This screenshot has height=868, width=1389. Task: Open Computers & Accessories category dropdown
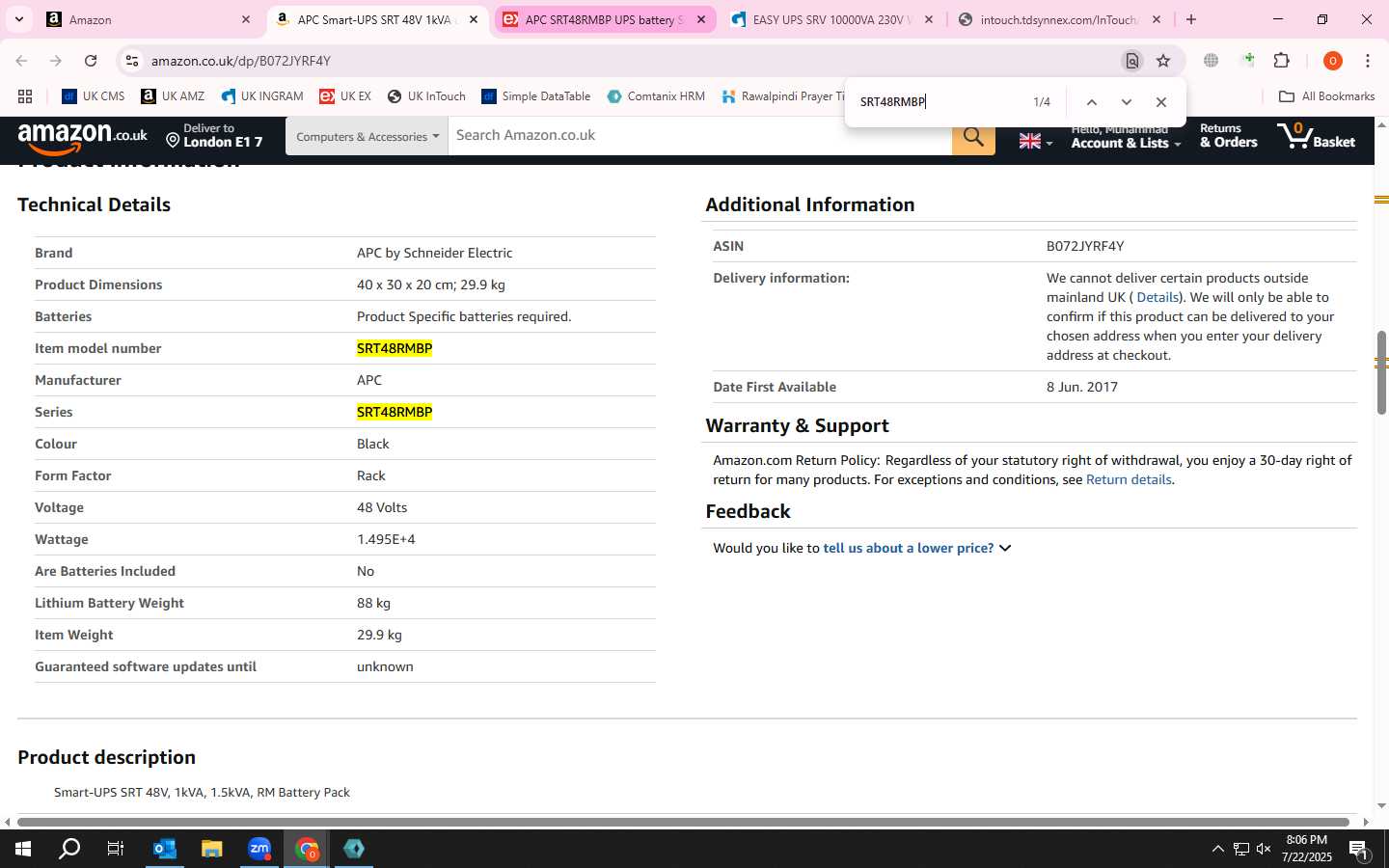(367, 137)
